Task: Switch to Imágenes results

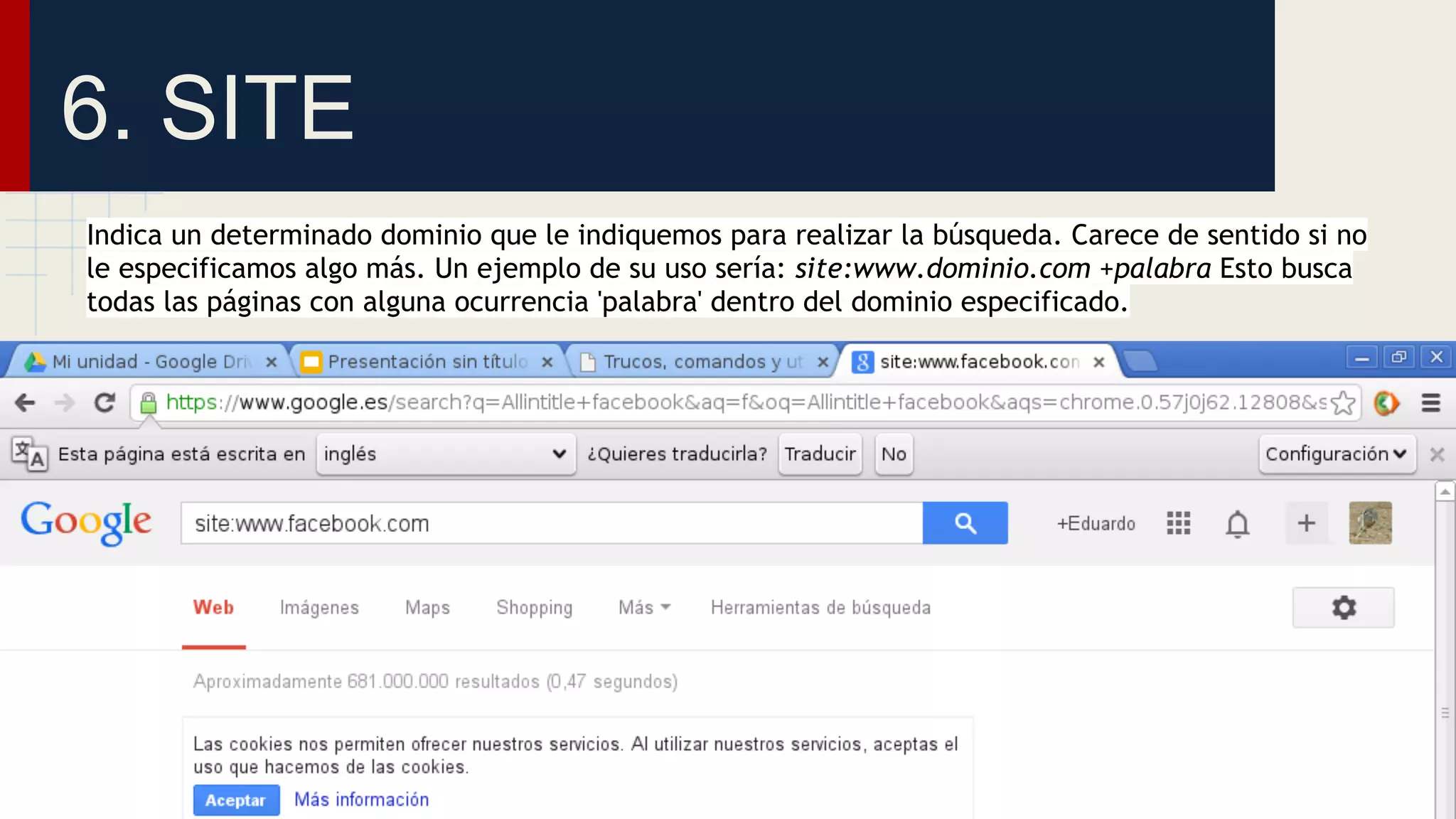Action: click(319, 608)
